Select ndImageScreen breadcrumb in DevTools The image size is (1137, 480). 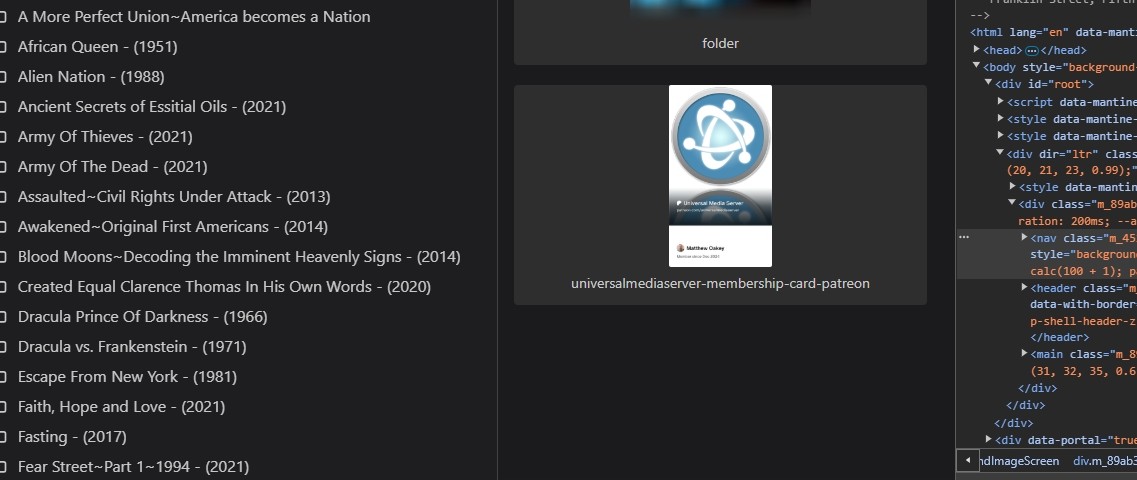click(1018, 461)
